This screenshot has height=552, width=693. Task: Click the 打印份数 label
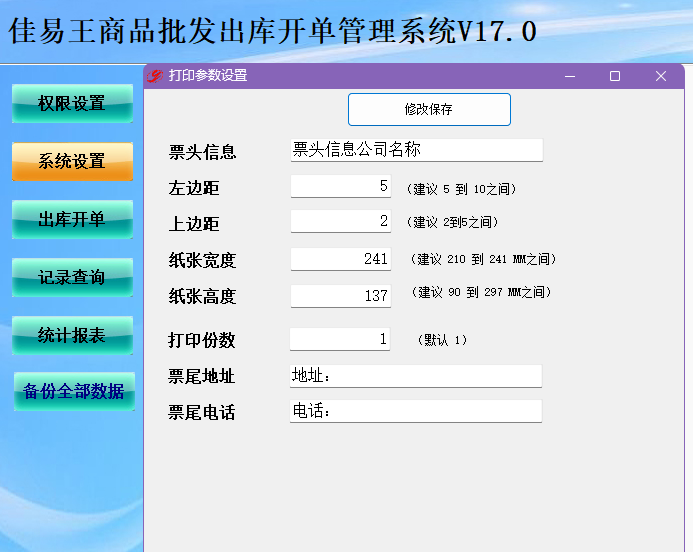click(202, 340)
